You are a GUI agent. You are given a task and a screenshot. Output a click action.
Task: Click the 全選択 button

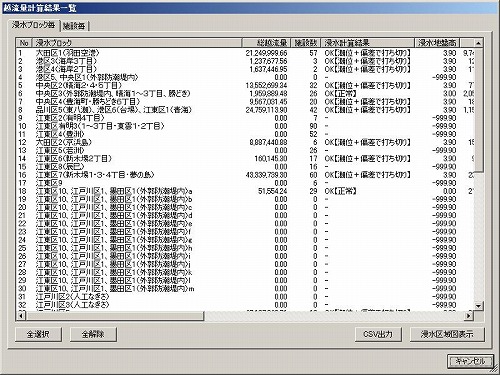click(x=38, y=334)
